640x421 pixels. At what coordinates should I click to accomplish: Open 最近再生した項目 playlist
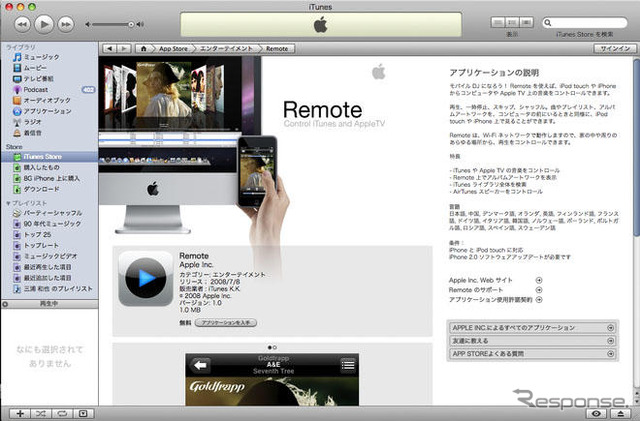coord(49,267)
